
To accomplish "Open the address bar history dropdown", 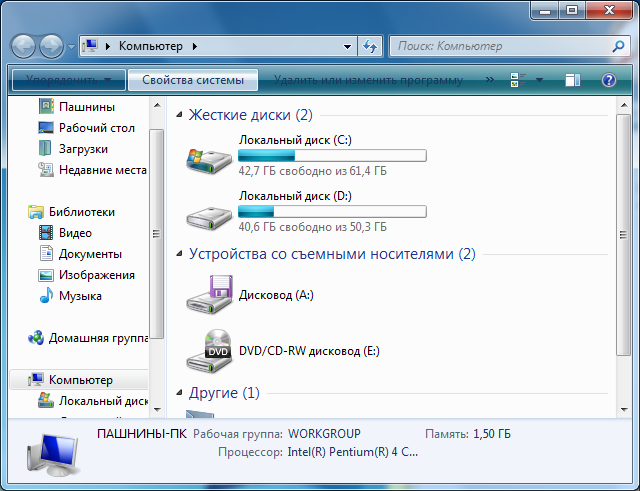I will tap(347, 46).
